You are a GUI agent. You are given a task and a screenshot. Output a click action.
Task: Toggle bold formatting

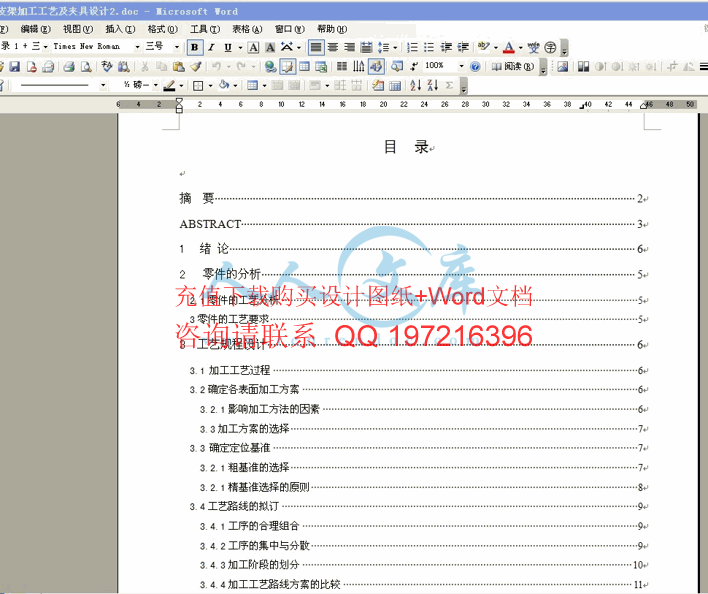195,47
